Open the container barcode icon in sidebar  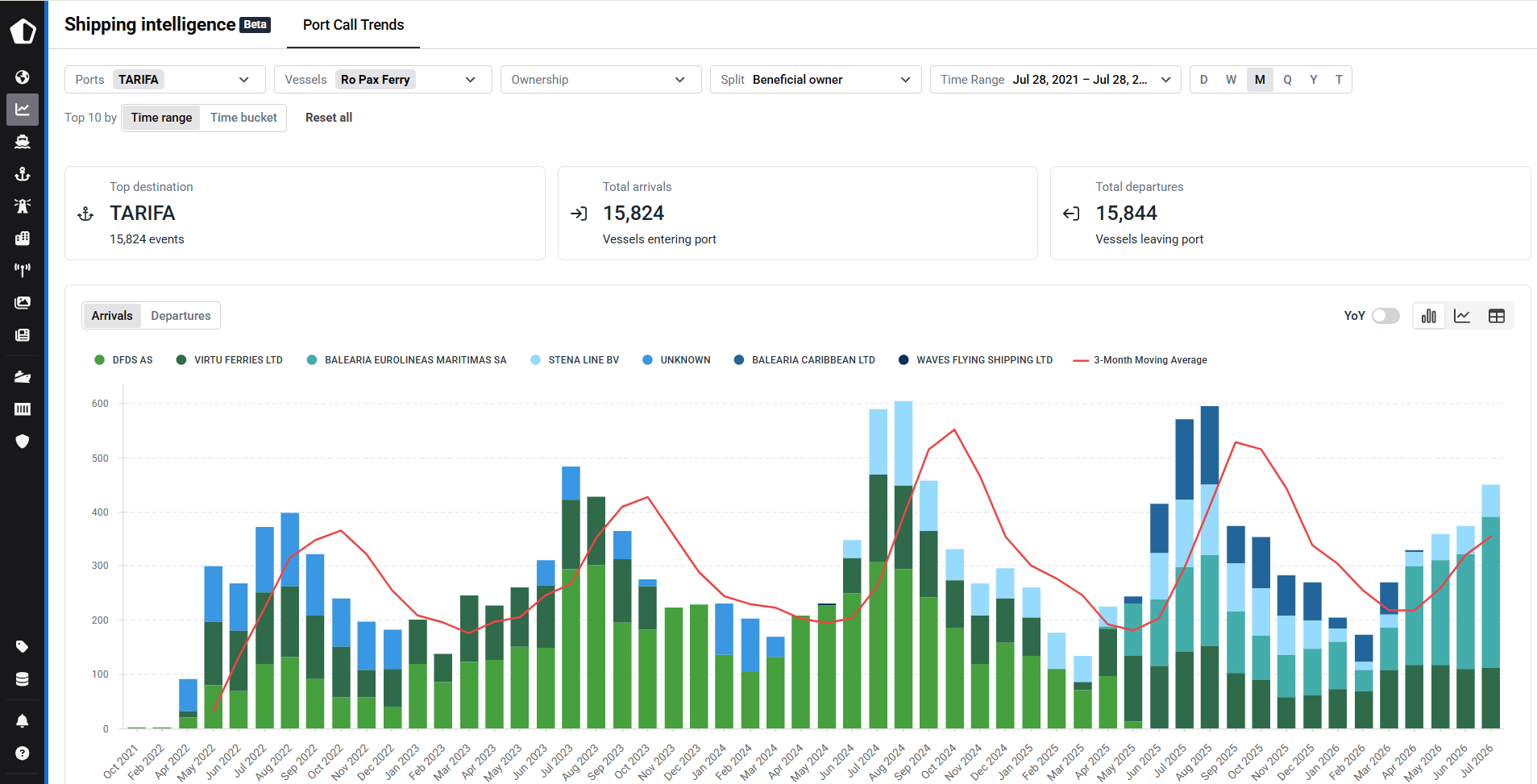click(x=23, y=409)
